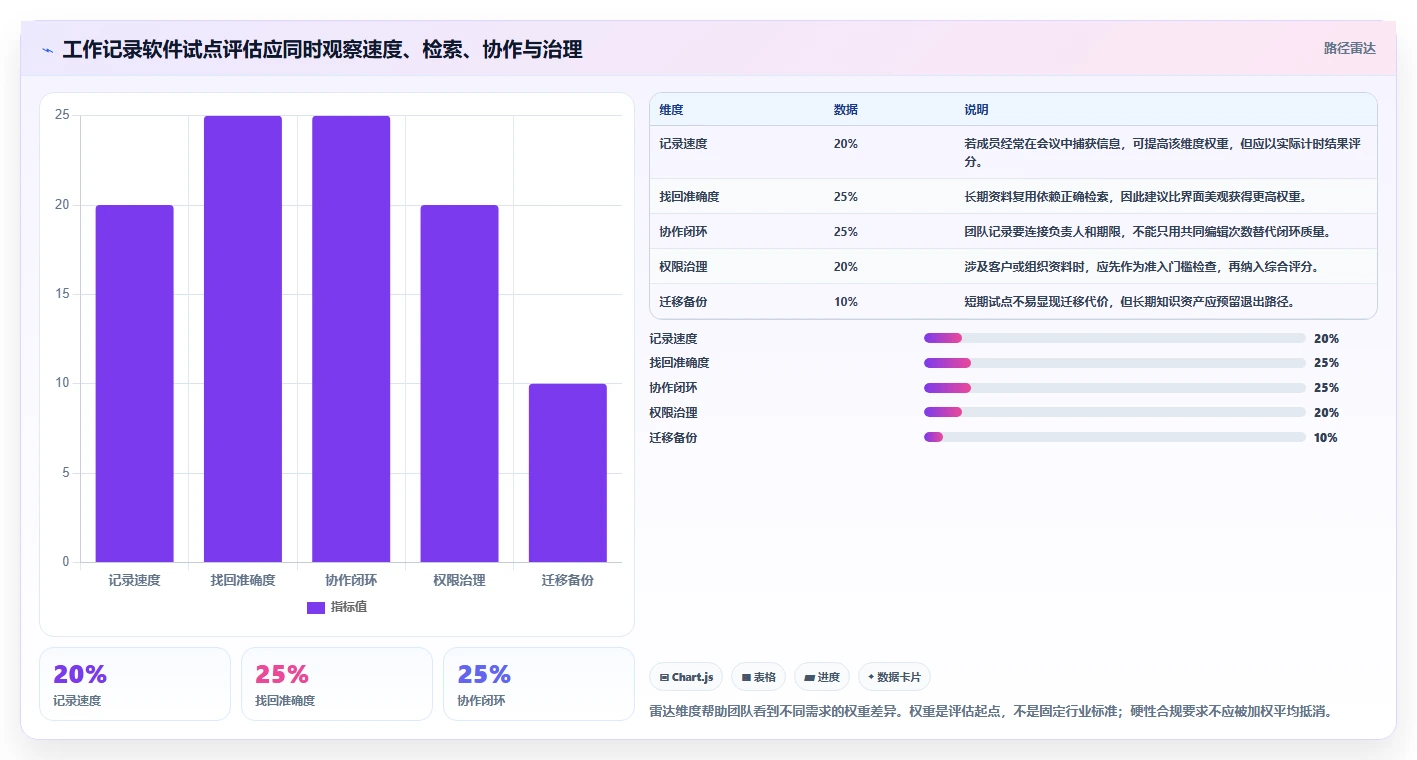Viewport: 1417px width, 760px height.
Task: Click the 说明 column header
Action: coord(976,109)
